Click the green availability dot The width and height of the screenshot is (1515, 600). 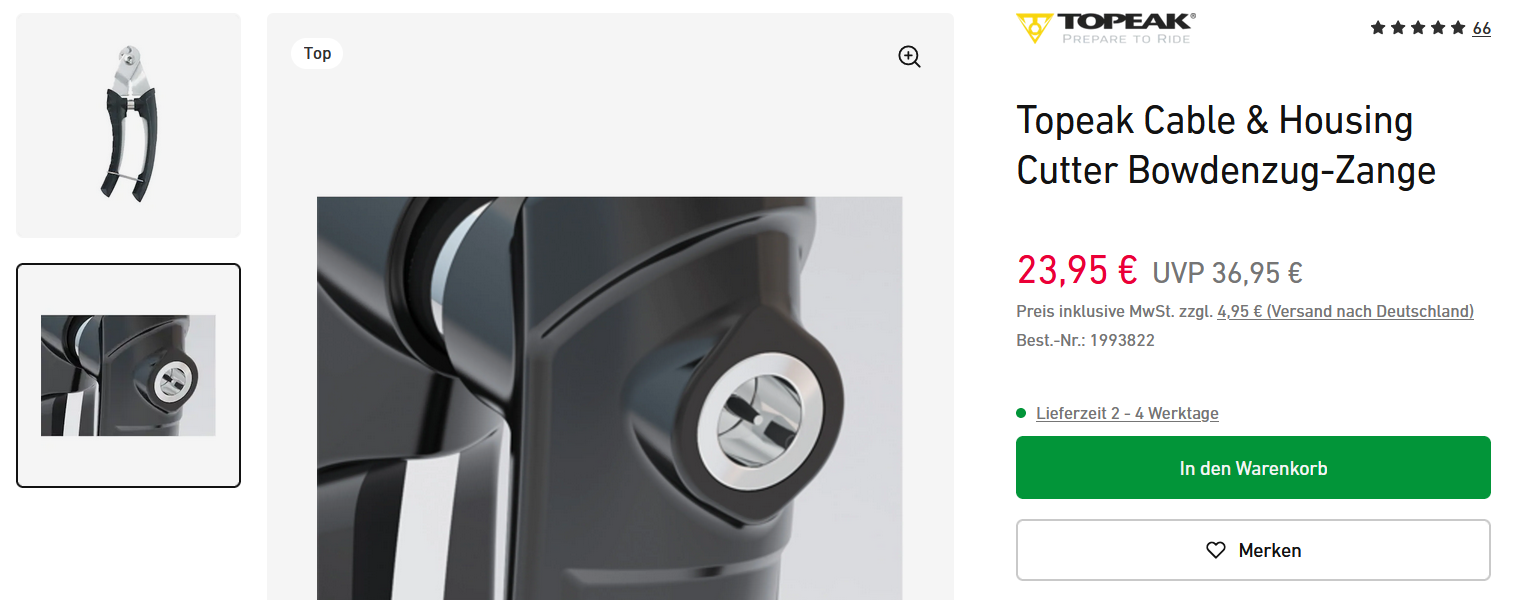pyautogui.click(x=1021, y=413)
